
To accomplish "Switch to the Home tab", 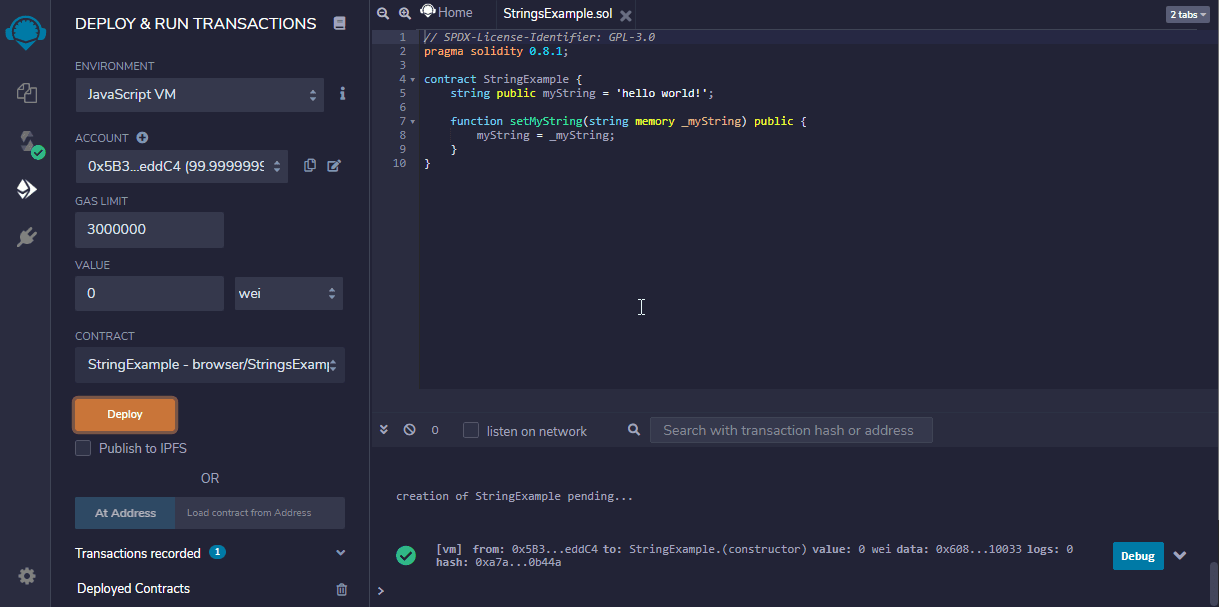I will 446,13.
